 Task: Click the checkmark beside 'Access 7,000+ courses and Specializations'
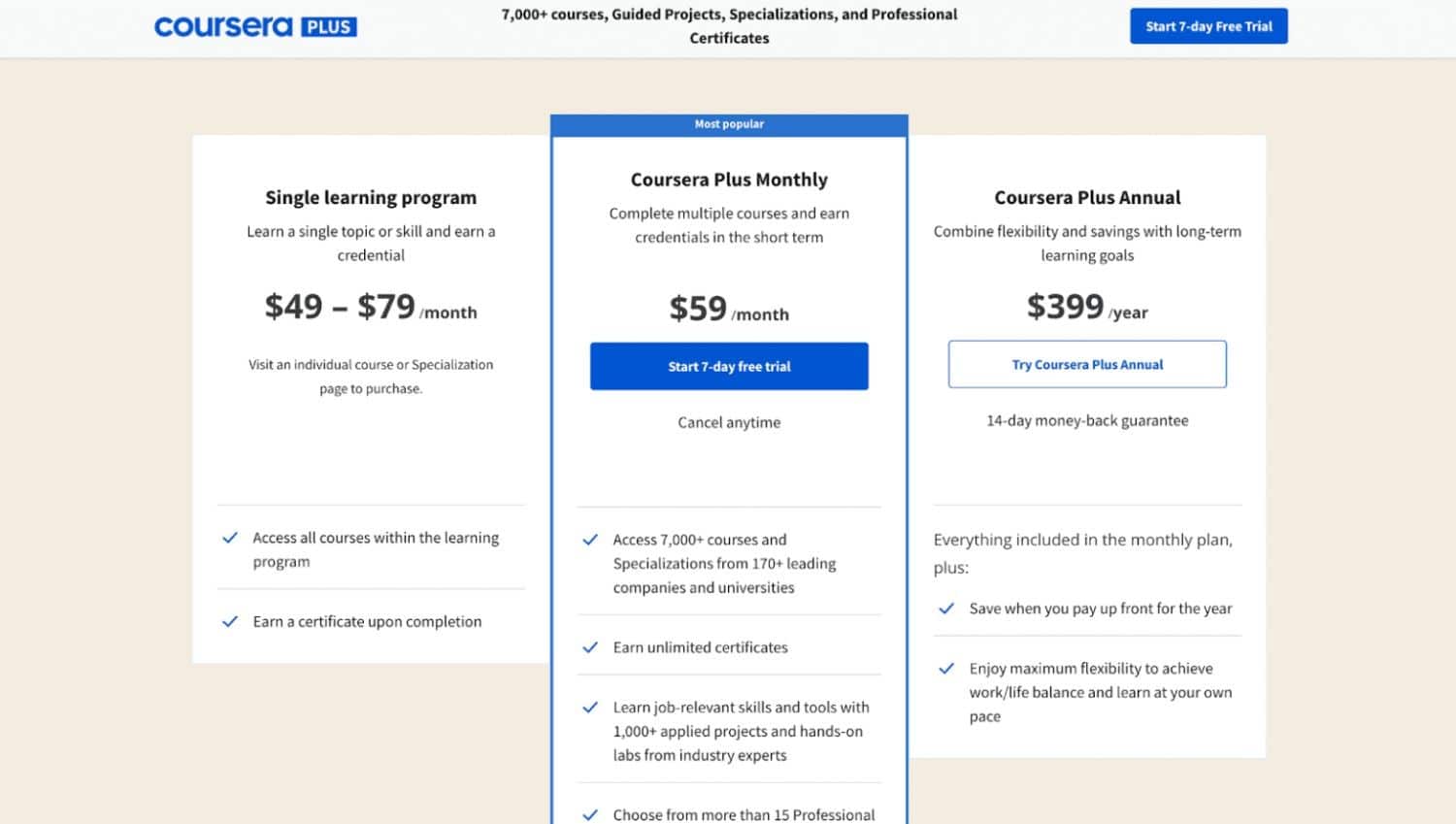pyautogui.click(x=589, y=539)
